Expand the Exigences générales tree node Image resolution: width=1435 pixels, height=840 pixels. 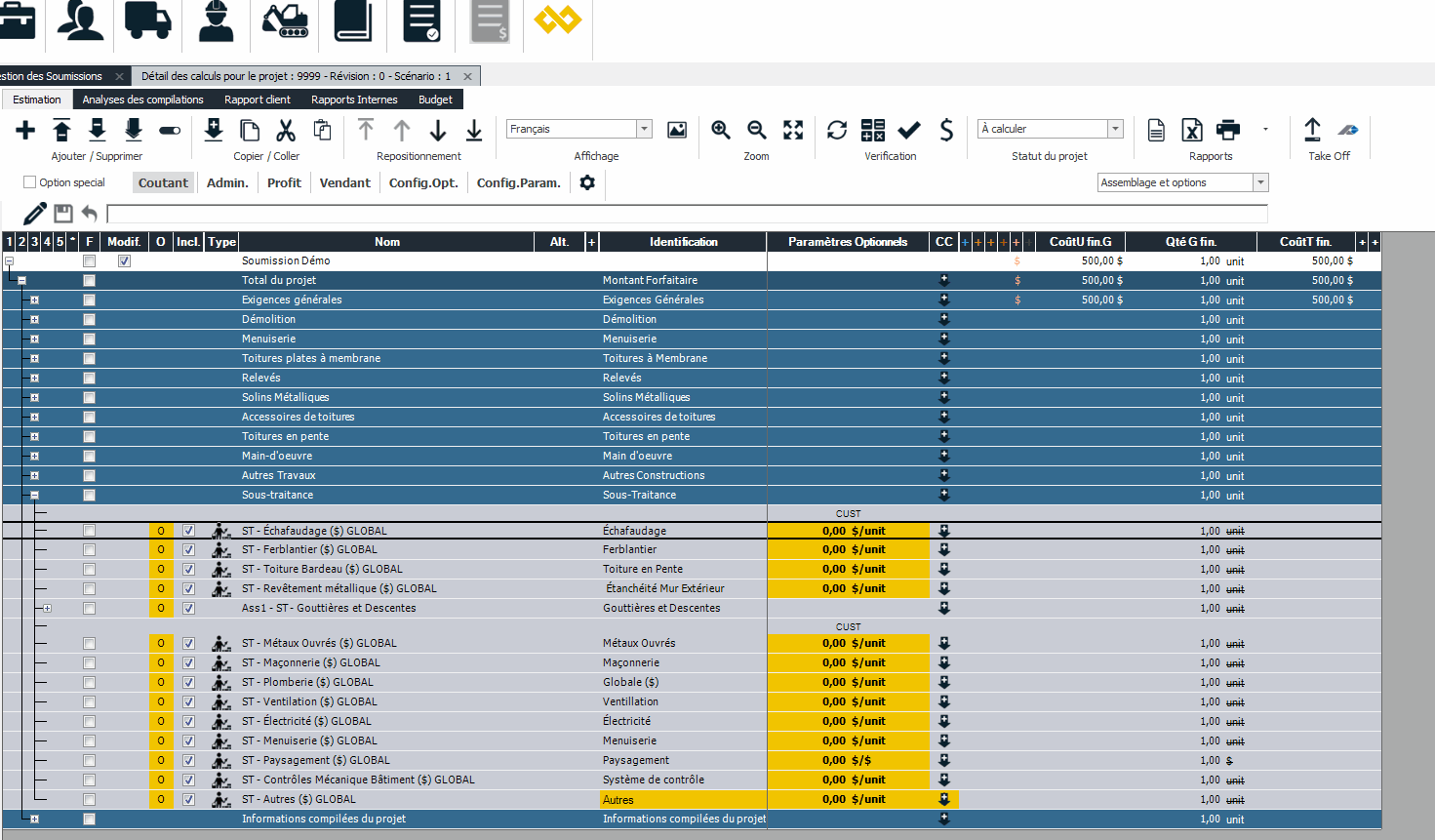34,300
